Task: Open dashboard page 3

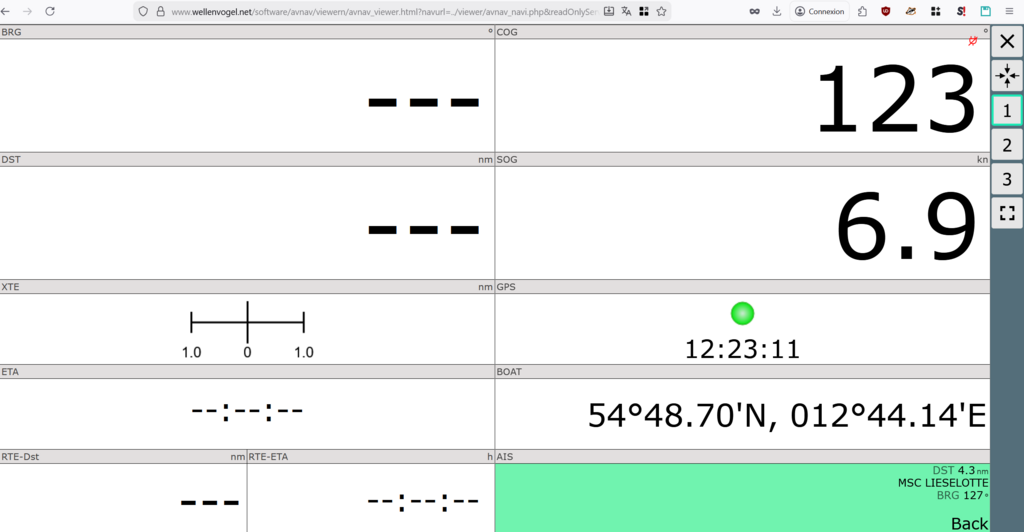Action: point(1007,180)
